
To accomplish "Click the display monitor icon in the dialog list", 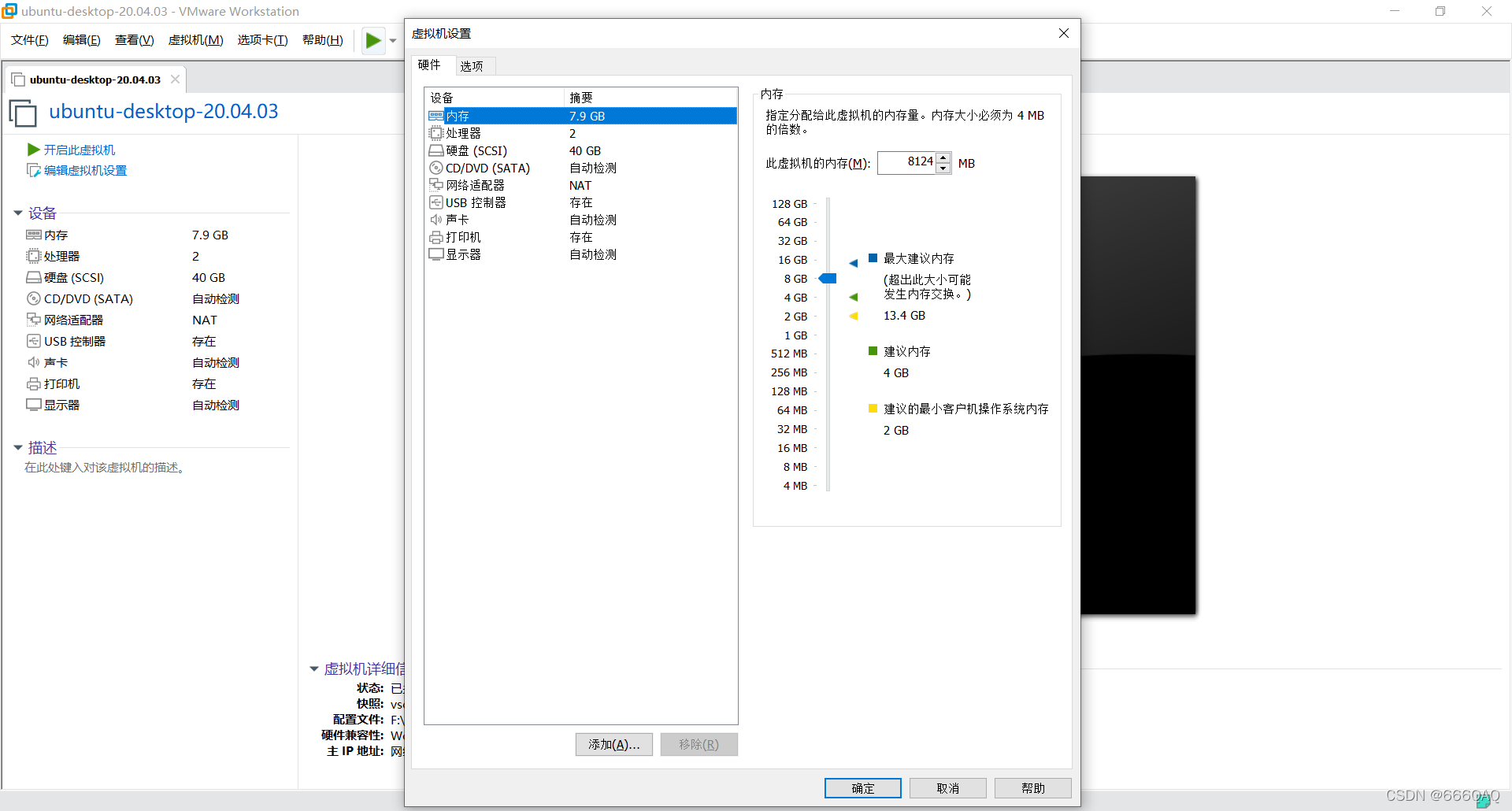I will tap(436, 254).
